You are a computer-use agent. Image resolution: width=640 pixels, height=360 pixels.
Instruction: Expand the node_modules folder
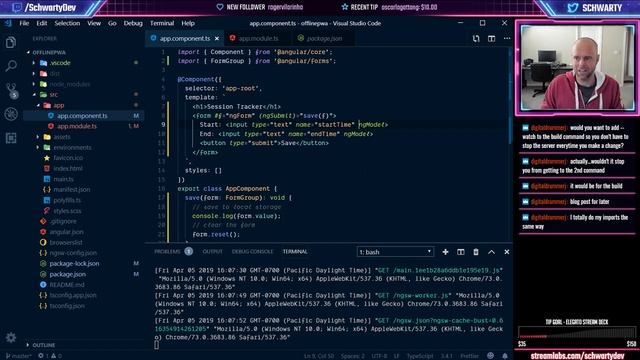[x=69, y=84]
